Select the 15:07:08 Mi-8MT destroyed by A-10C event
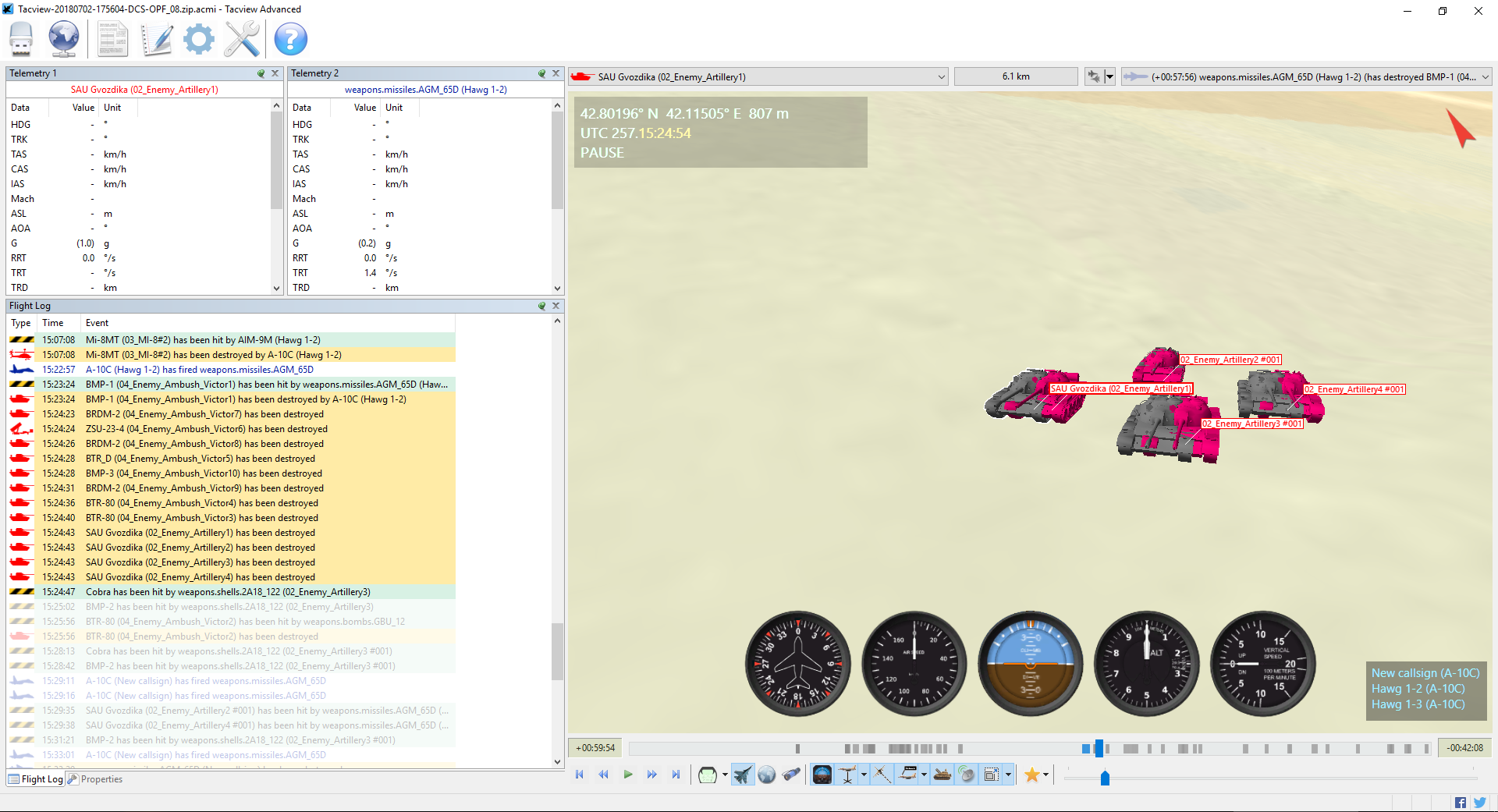 click(x=232, y=355)
